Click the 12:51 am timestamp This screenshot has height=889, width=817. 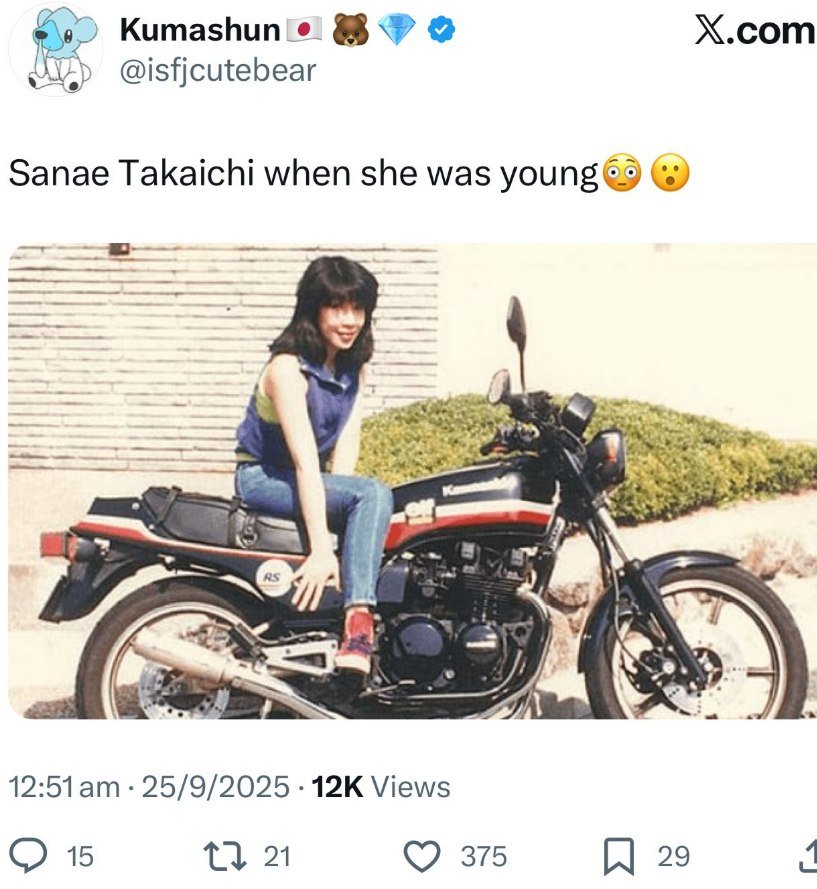64,787
